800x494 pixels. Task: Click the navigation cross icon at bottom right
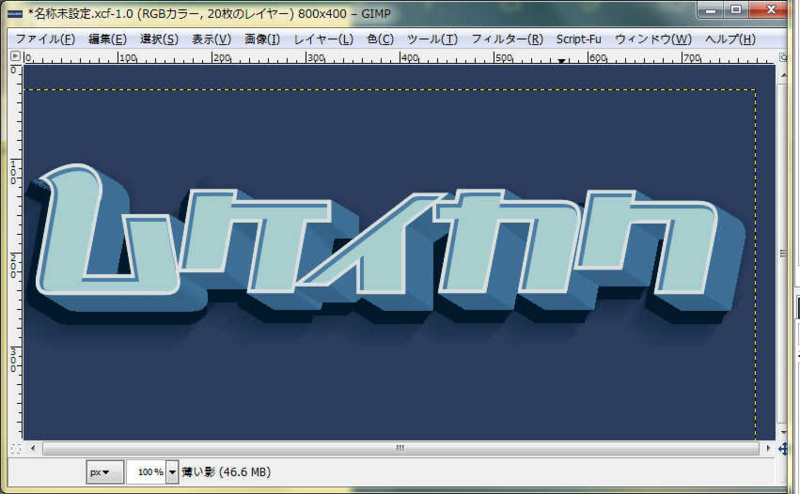click(783, 449)
